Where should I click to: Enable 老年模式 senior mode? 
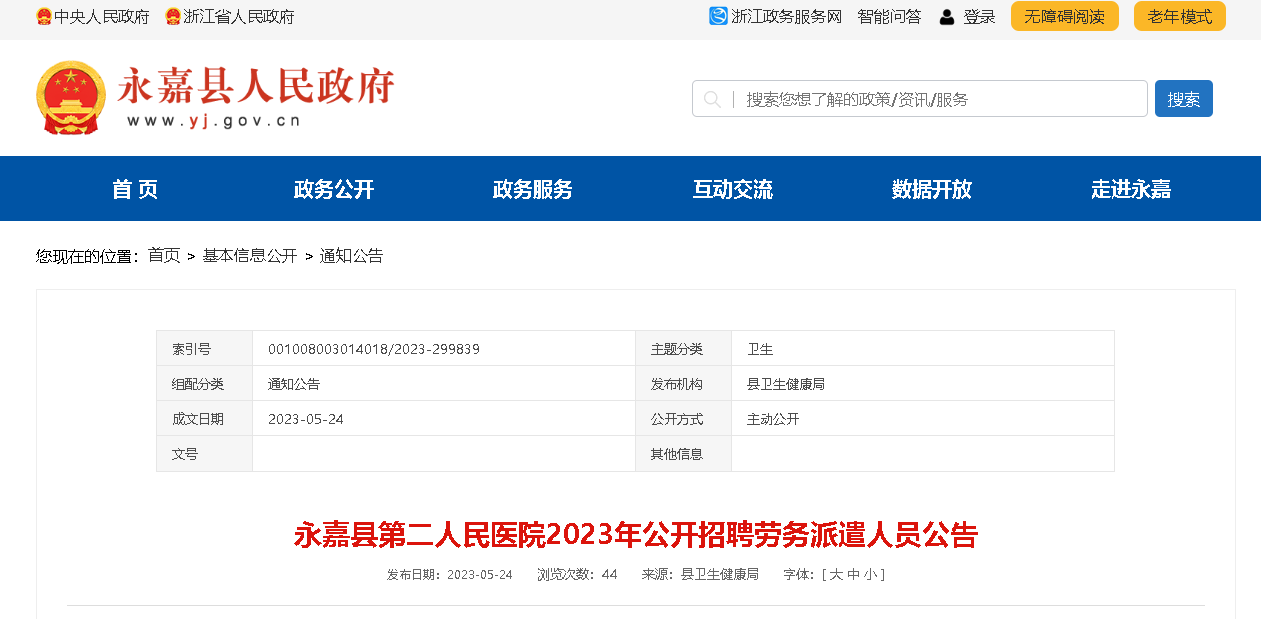tap(1179, 16)
